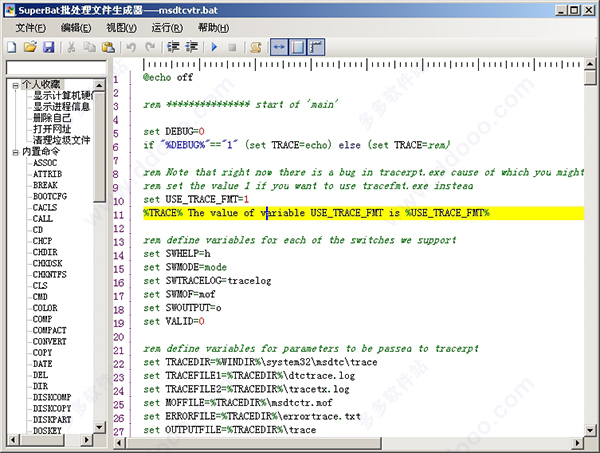Toggle the ruler display button
The width and height of the screenshot is (600, 453).
coord(316,47)
